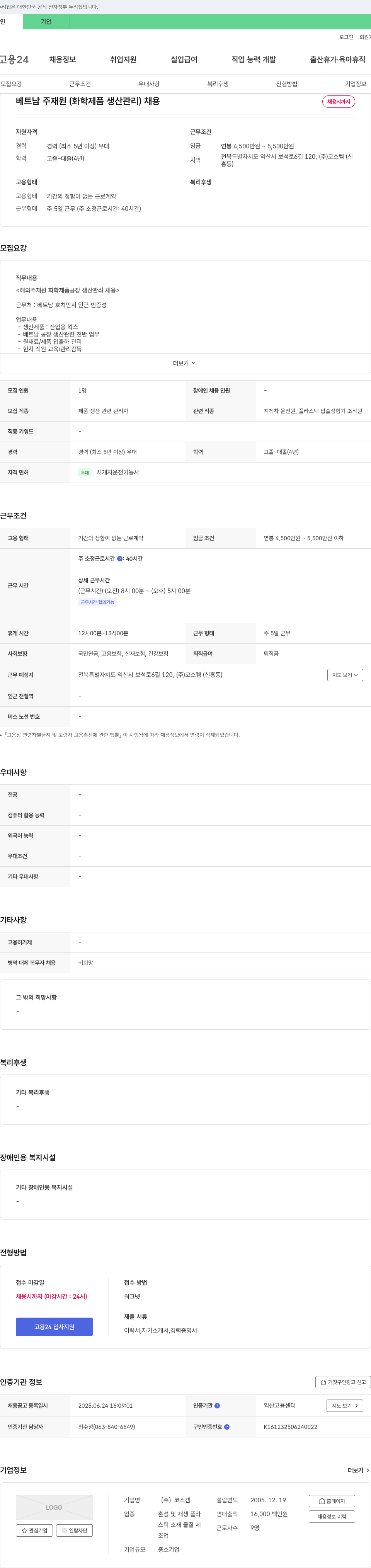
Task: Click the 지게차운전기능사 license text
Action: (x=117, y=472)
